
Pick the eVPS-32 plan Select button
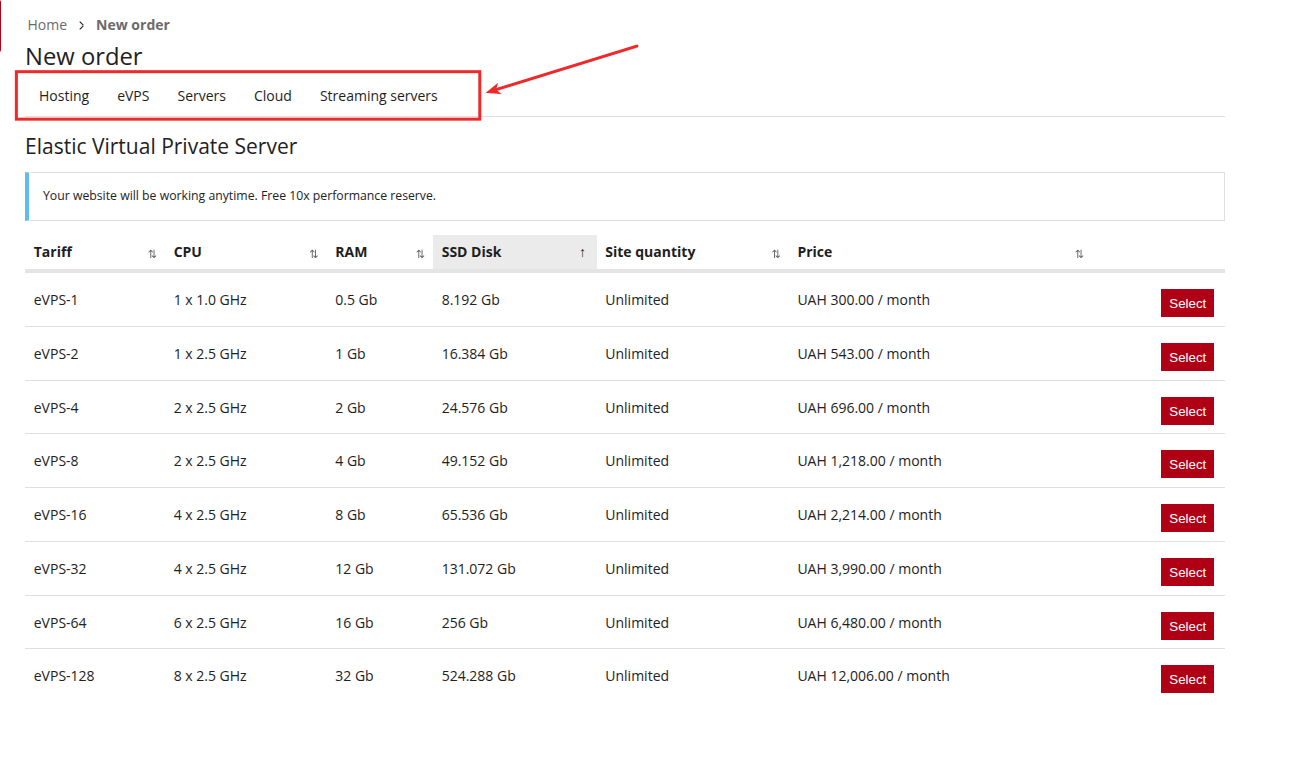1187,572
